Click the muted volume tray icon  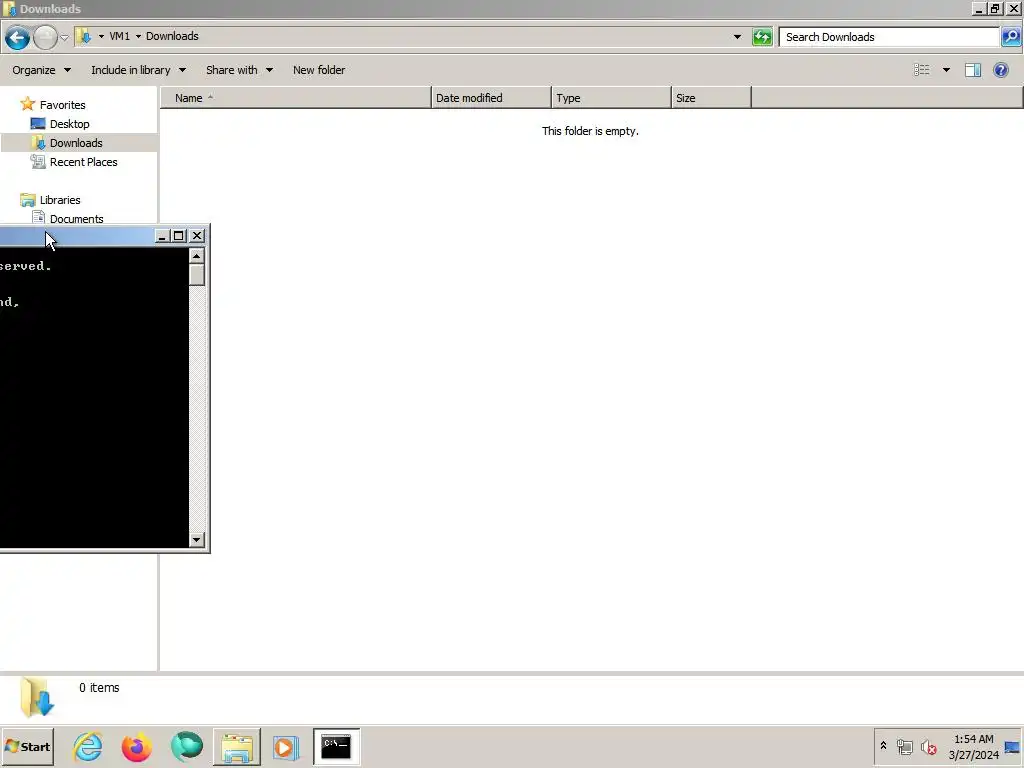(x=929, y=746)
